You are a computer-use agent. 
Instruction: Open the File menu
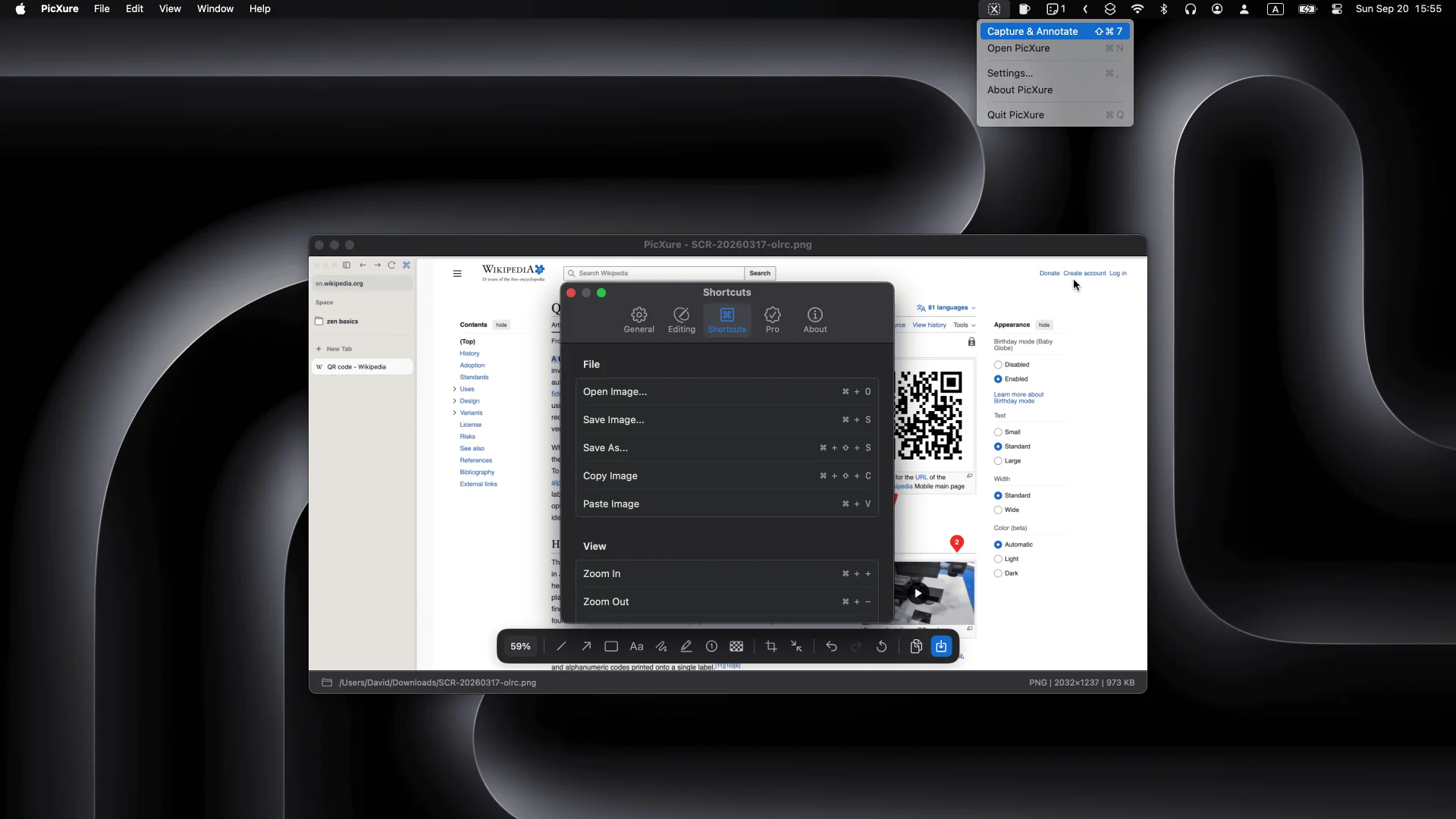pos(102,9)
